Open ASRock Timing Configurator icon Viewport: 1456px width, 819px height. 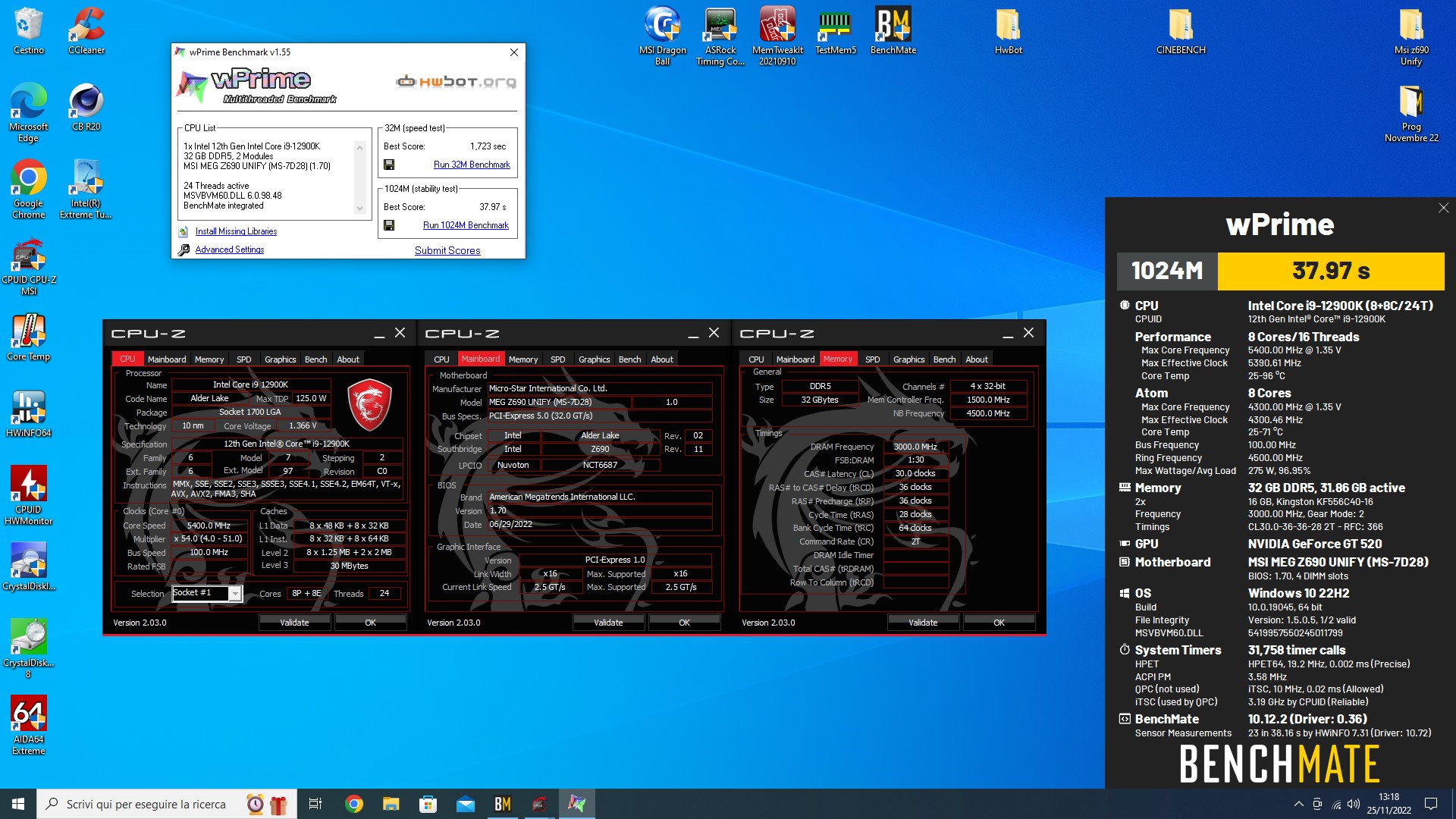click(720, 36)
